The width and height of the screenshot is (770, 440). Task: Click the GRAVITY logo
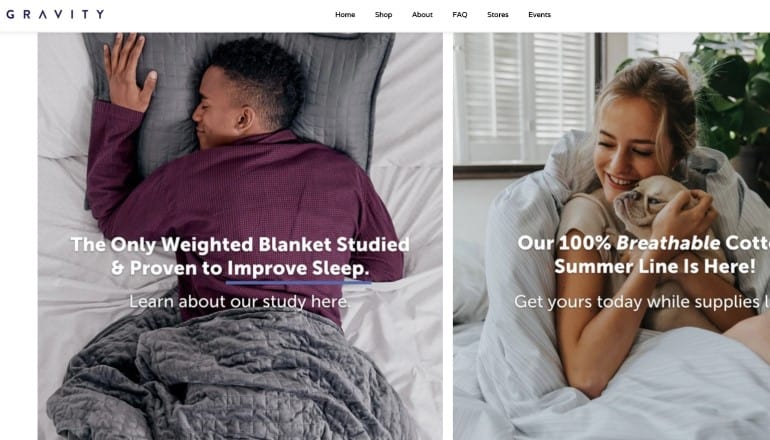pyautogui.click(x=55, y=14)
